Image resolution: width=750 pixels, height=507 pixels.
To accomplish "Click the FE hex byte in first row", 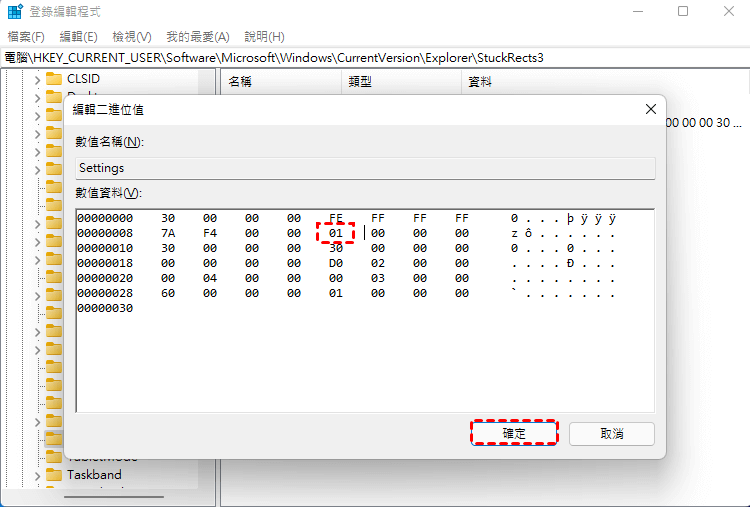I will [x=336, y=218].
